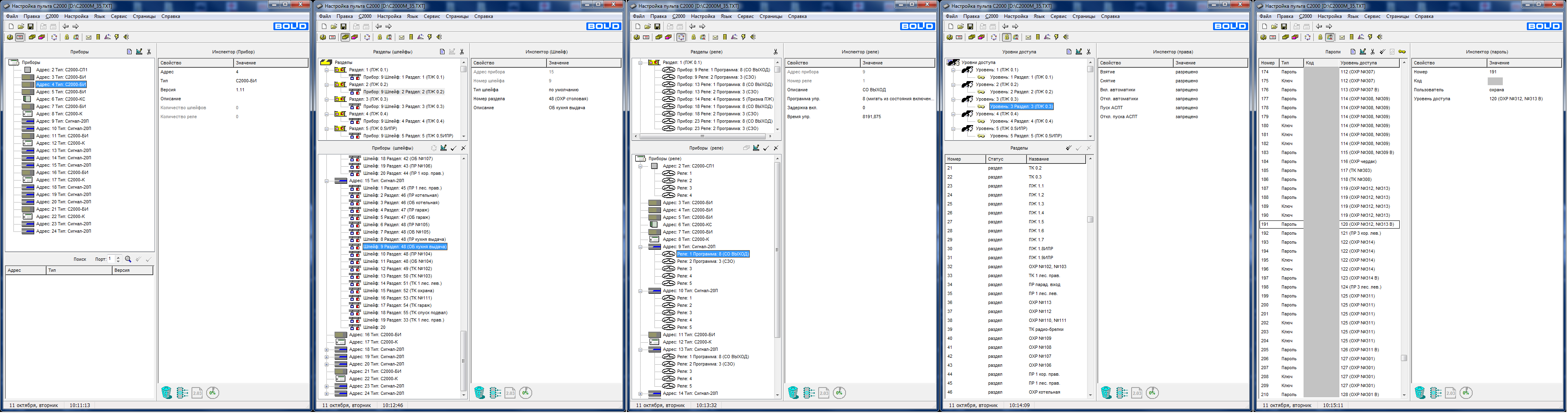Screen dimensions: 1568x414
Task: Increase the Порт value with the up arrow
Action: point(118,258)
